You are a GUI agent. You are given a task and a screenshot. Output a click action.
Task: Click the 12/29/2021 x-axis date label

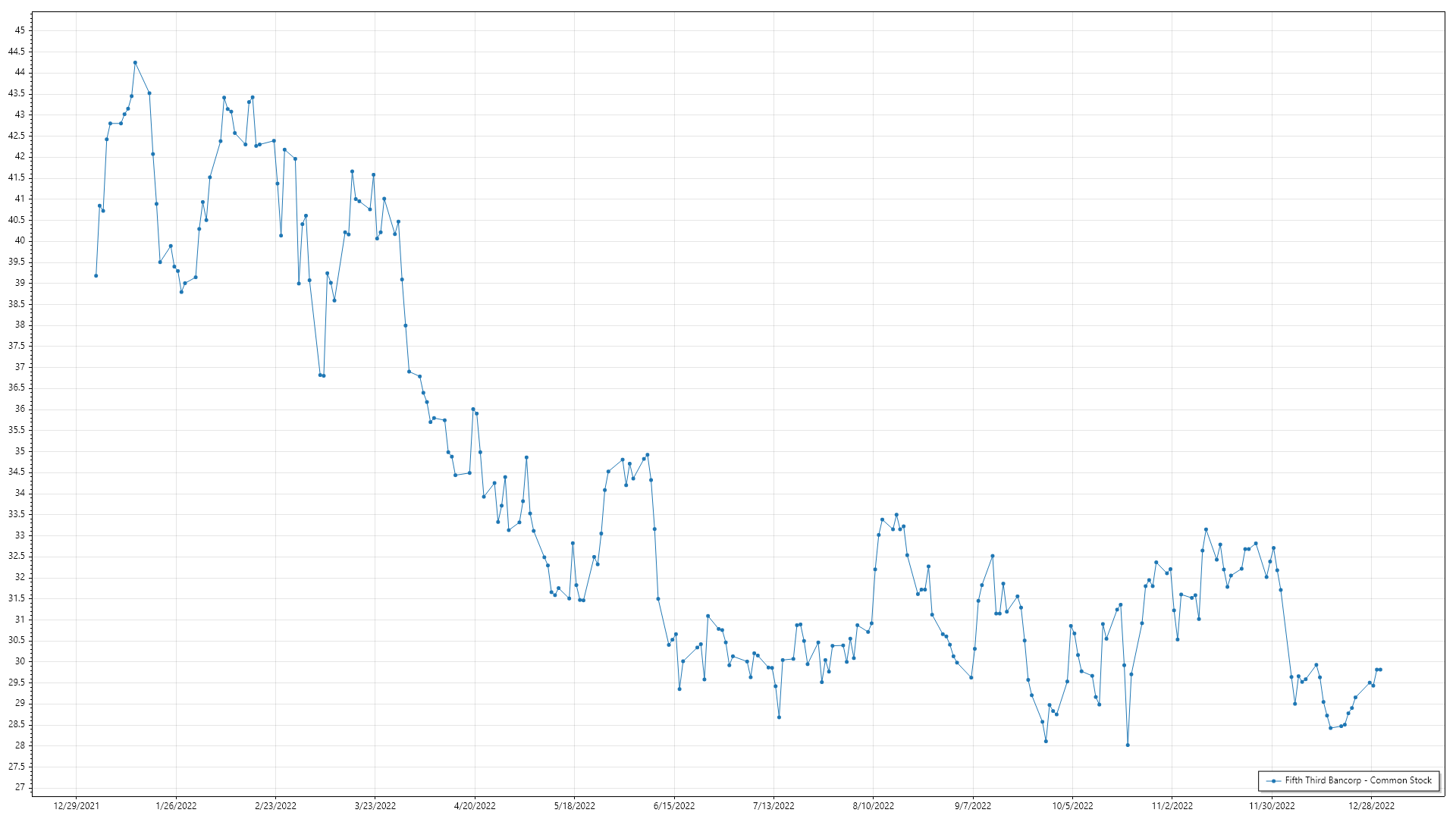[76, 805]
